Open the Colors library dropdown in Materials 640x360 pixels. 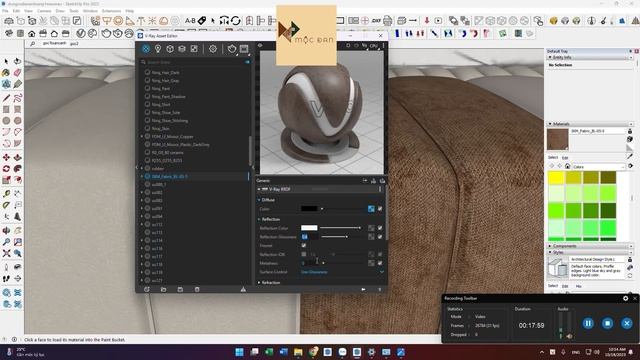tap(599, 167)
